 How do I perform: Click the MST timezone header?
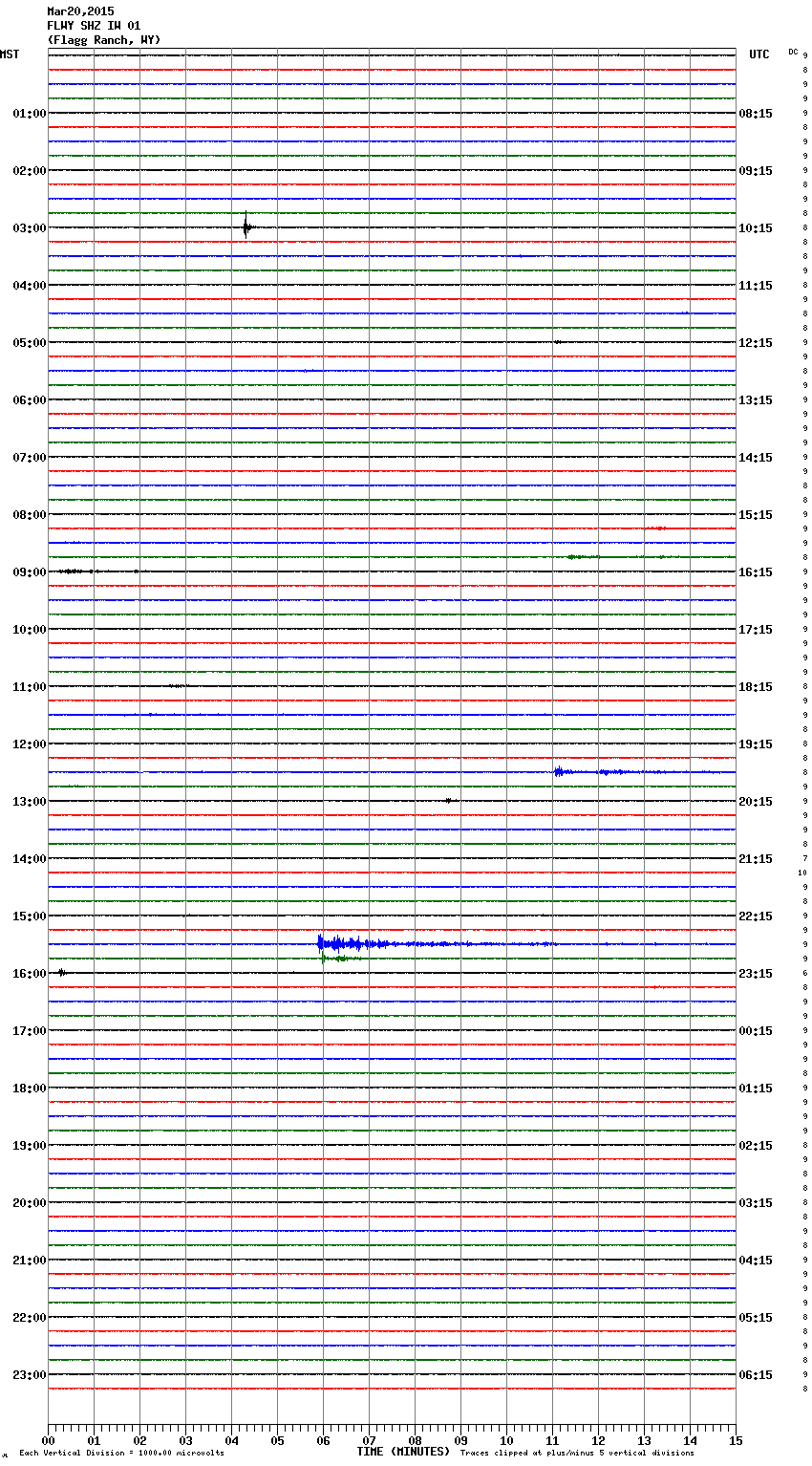point(10,54)
